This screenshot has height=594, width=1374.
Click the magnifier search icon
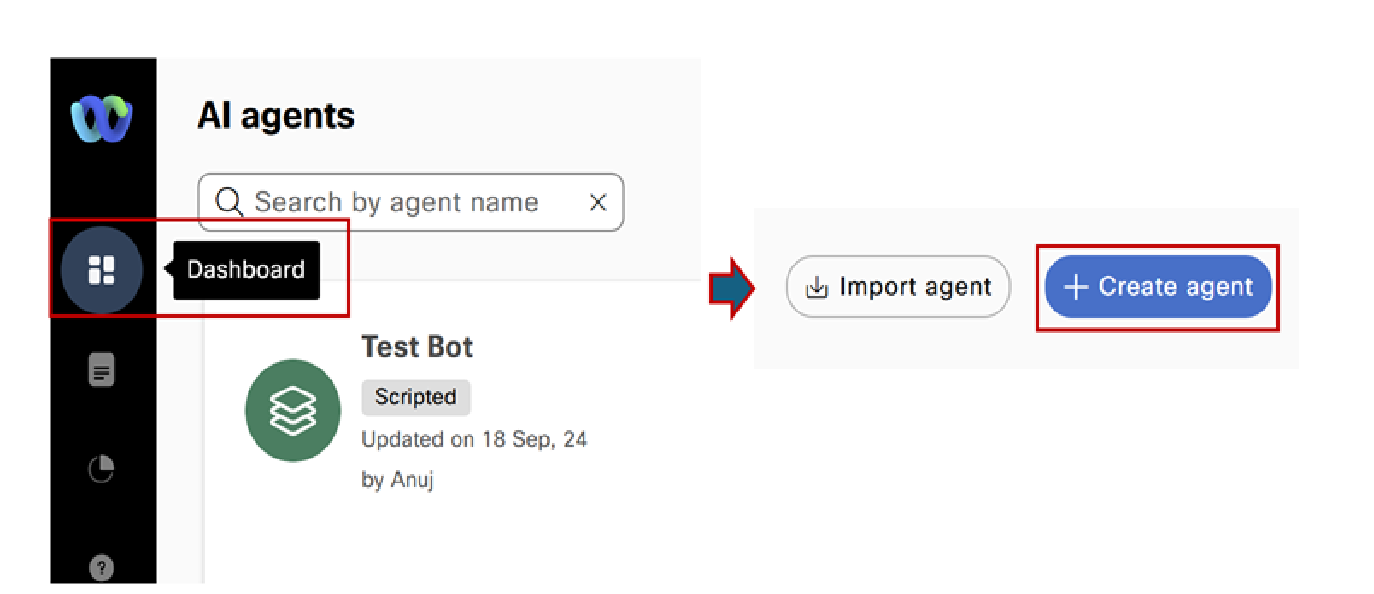pyautogui.click(x=229, y=203)
